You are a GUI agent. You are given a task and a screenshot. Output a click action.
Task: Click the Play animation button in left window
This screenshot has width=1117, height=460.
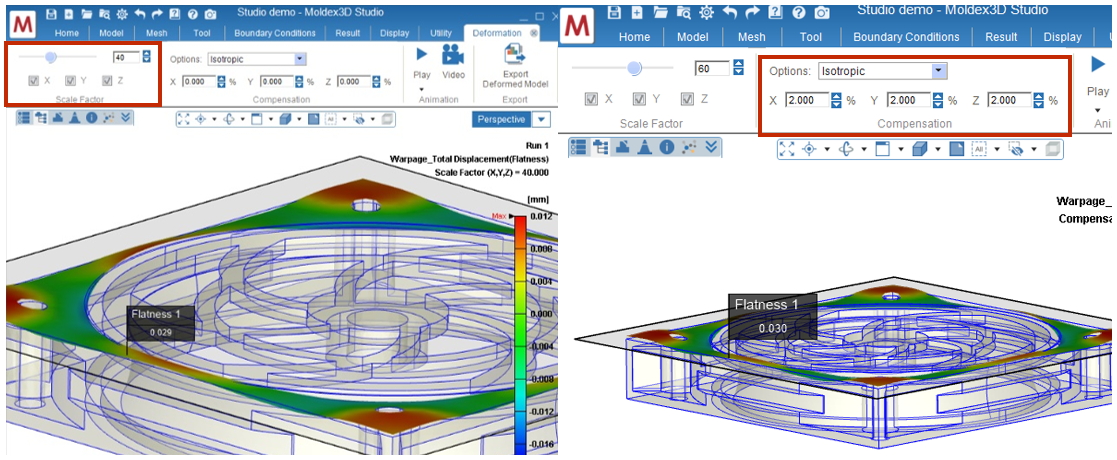(422, 54)
